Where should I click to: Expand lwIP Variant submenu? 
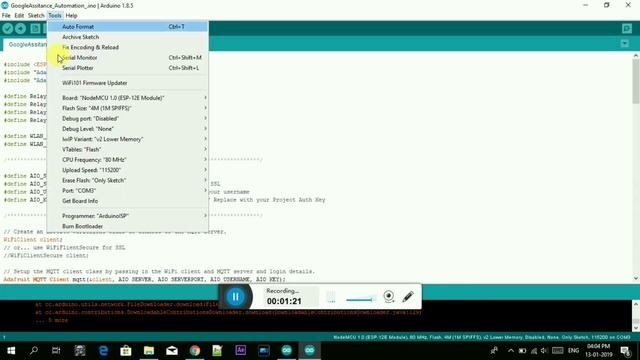[128, 139]
